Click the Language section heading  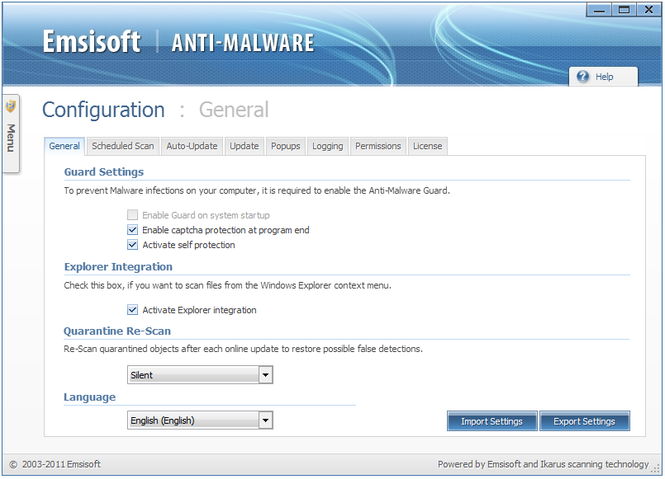point(89,398)
